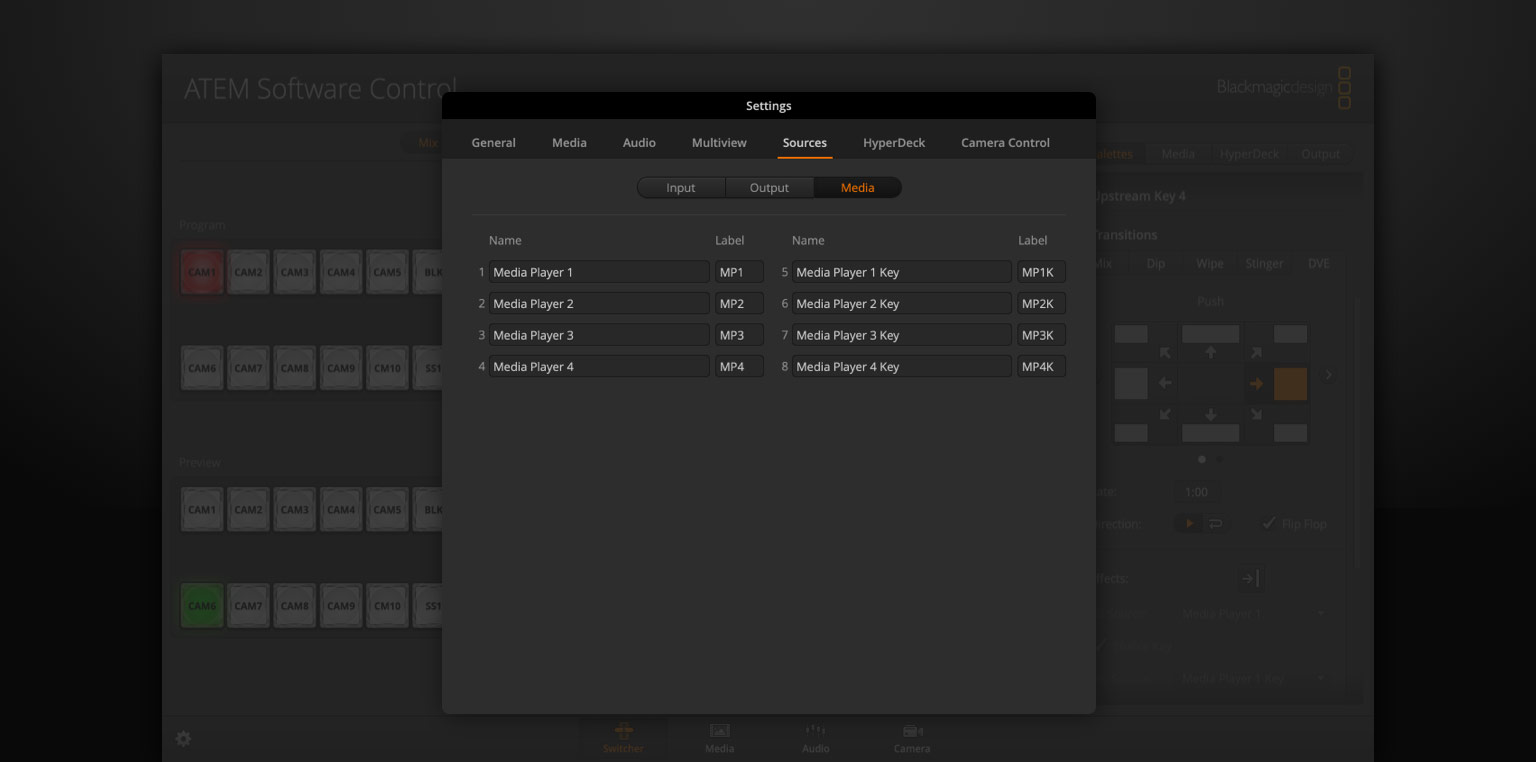1536x762 pixels.
Task: Click the Effects fill icon in the palette
Action: [1250, 578]
